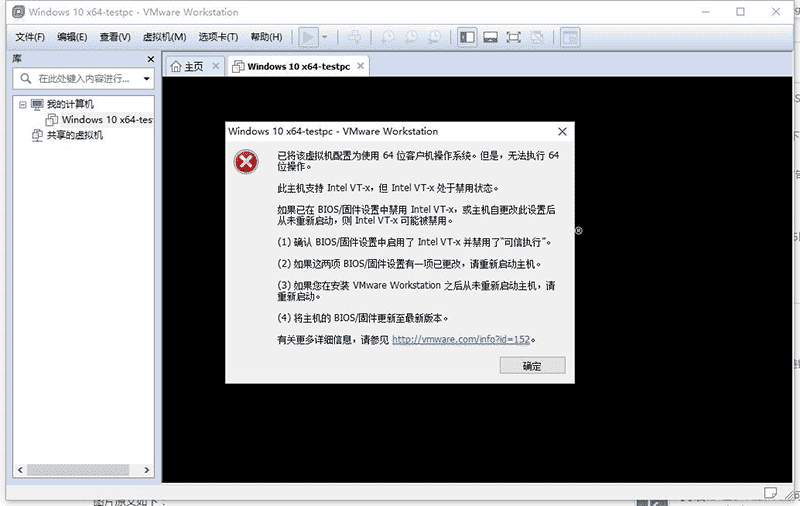Image resolution: width=800 pixels, height=506 pixels.
Task: Switch to the Windows 10 x64-testpc tab
Action: [x=298, y=67]
